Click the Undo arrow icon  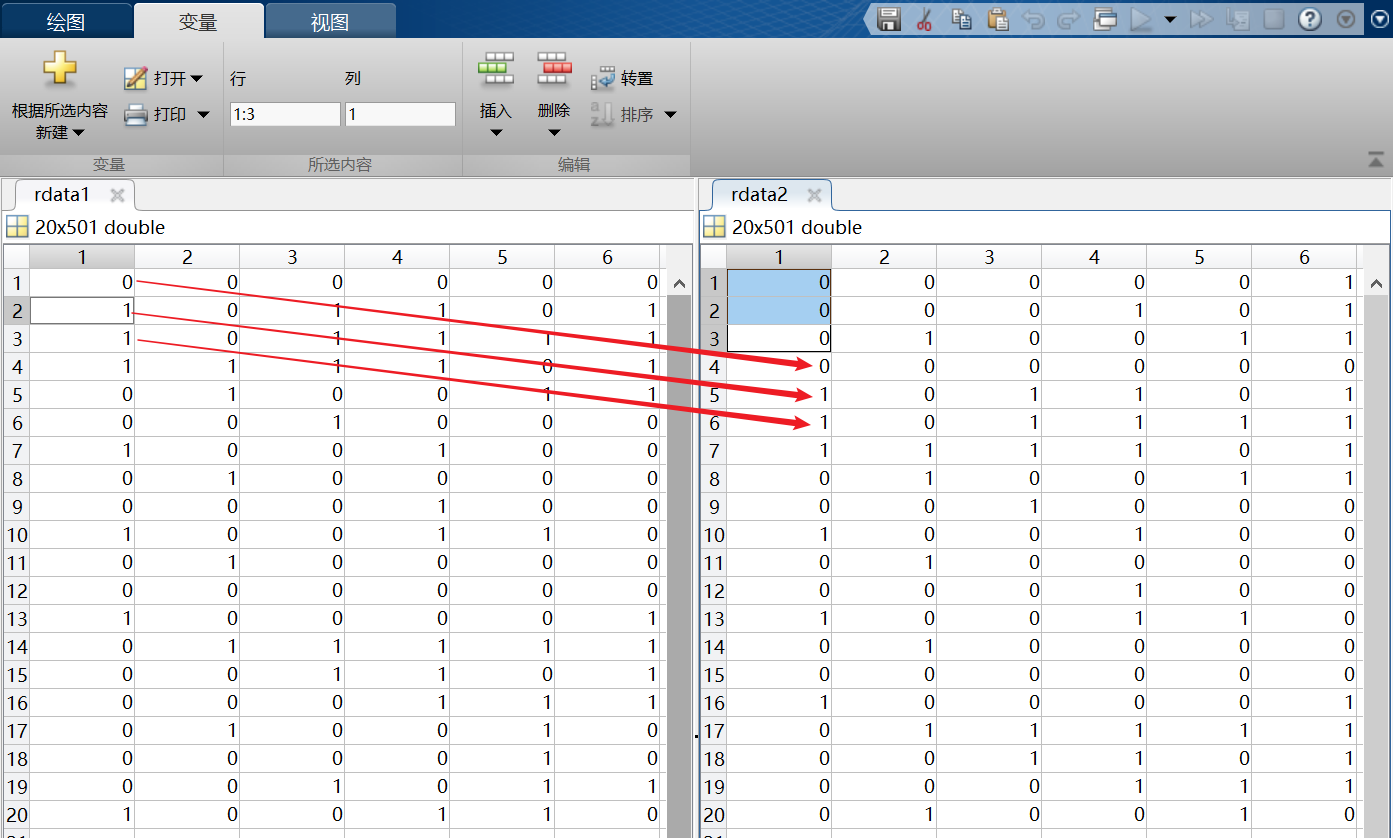1034,19
